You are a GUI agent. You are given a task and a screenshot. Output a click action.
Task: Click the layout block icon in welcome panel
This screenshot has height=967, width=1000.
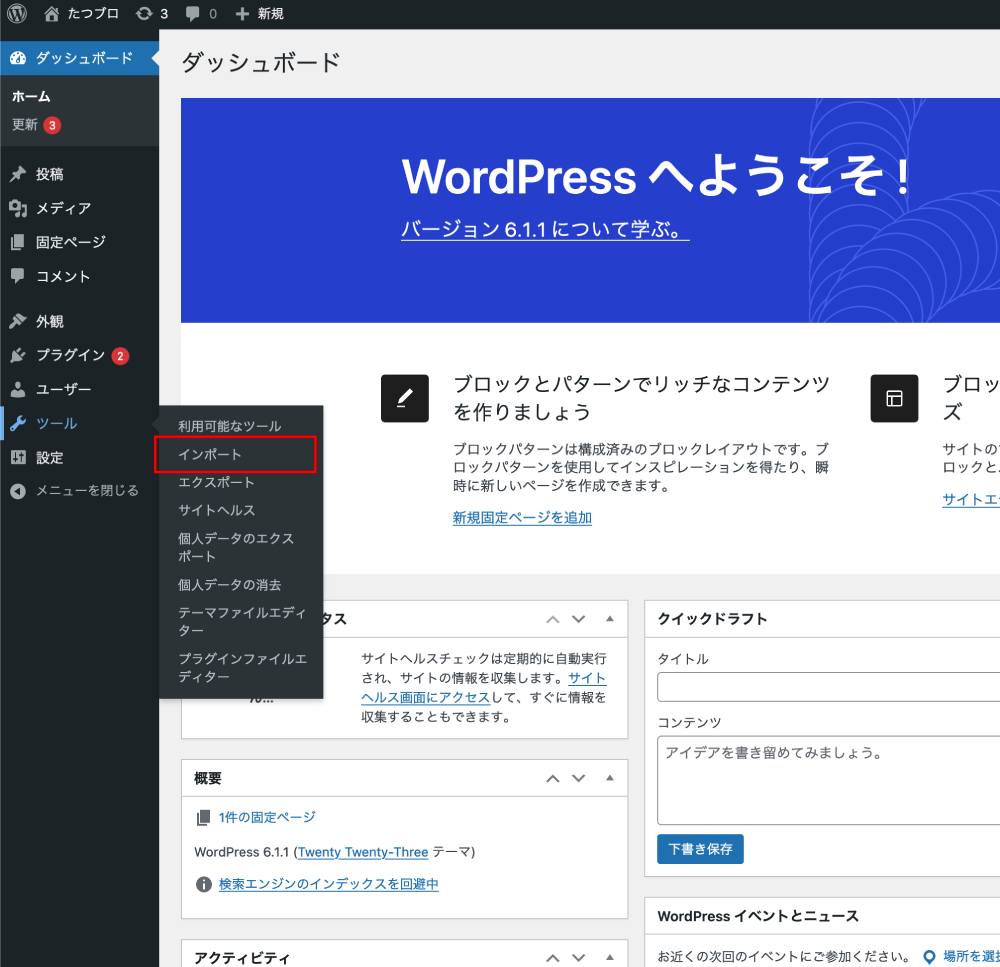(894, 398)
